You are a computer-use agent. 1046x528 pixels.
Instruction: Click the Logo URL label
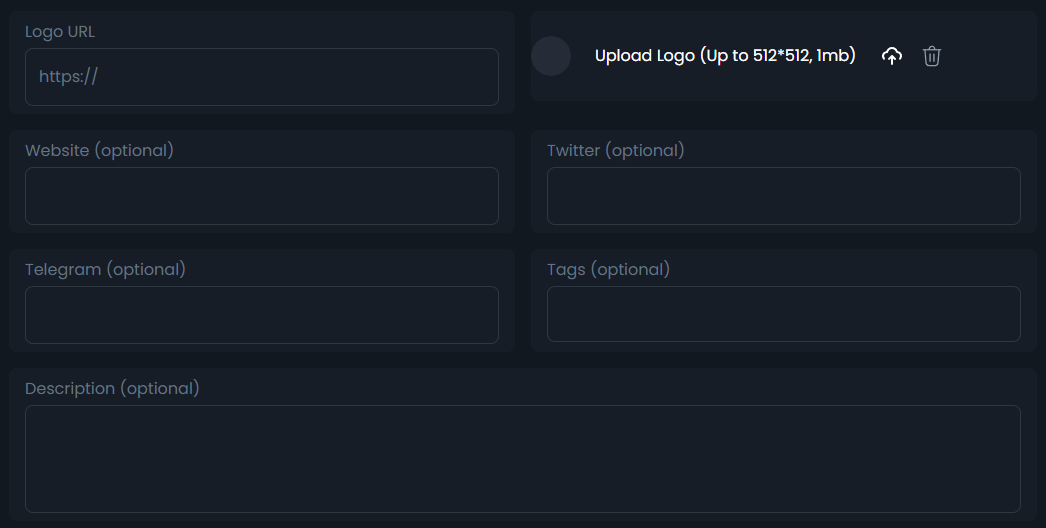coord(60,32)
